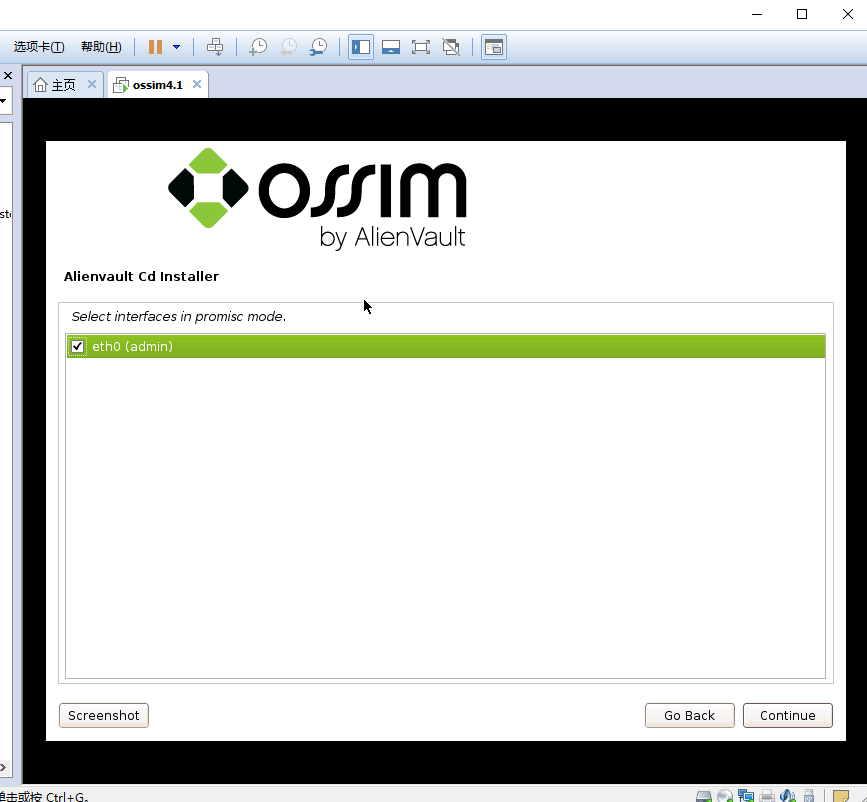The height and width of the screenshot is (802, 867).
Task: Pause the virtual machine
Action: pos(155,47)
